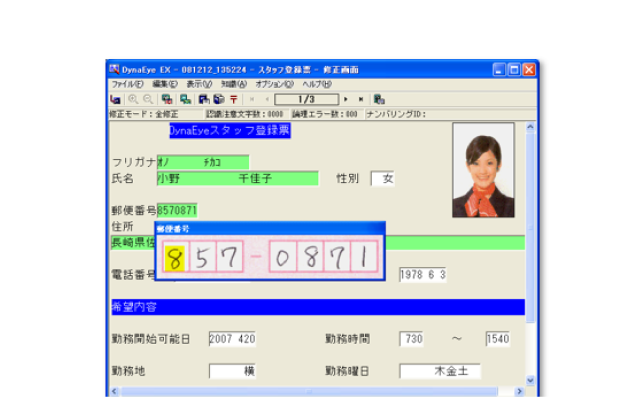Screen dimensions: 644x397
Task: Click the handwritten 0 box after the dash
Action: pyautogui.click(x=282, y=258)
